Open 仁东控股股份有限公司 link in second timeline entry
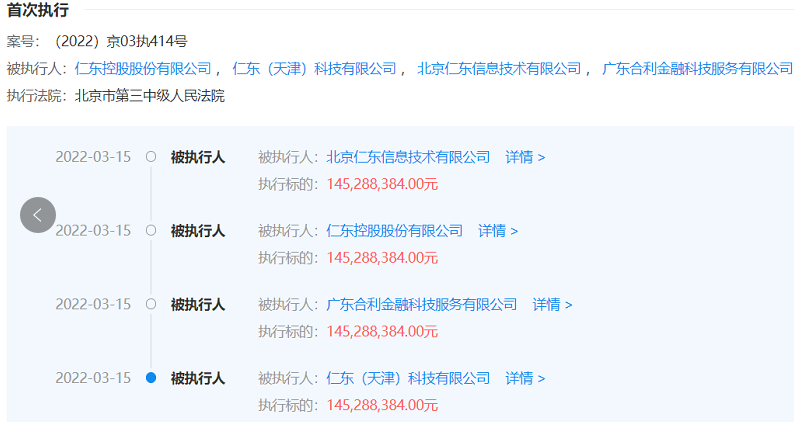Screen dimensions: 794x422 pos(394,231)
